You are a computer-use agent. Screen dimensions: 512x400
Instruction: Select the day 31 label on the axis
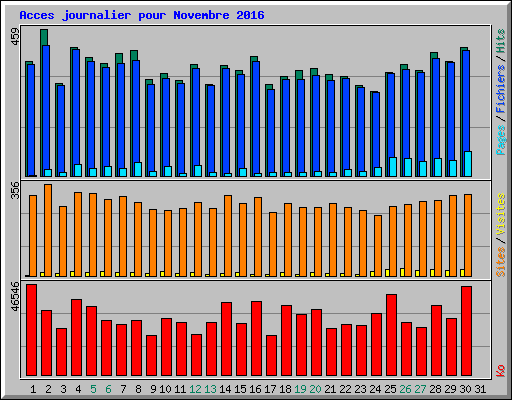pos(480,389)
